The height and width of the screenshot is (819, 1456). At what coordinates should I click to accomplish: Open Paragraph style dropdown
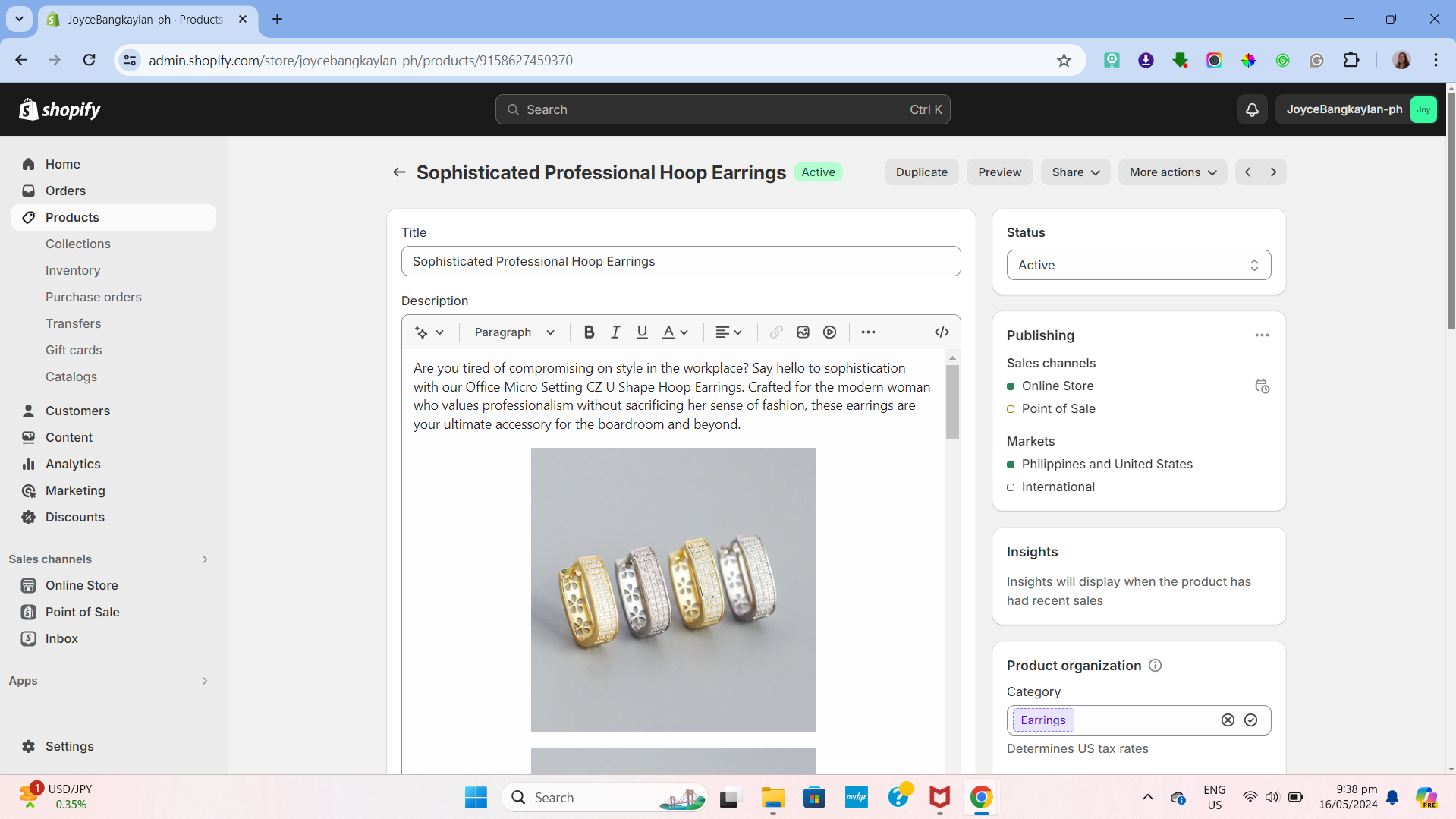(x=514, y=332)
